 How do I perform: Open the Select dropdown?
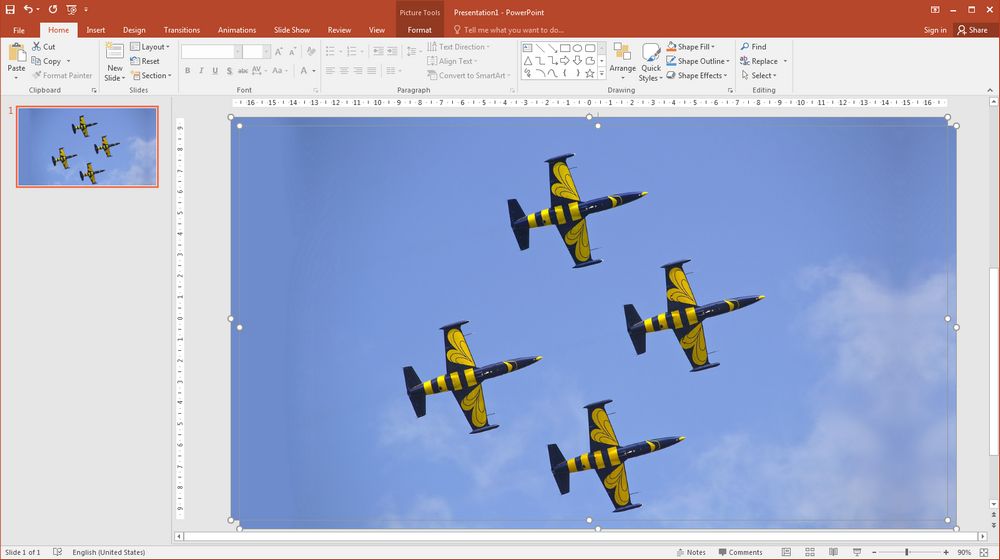tap(758, 75)
